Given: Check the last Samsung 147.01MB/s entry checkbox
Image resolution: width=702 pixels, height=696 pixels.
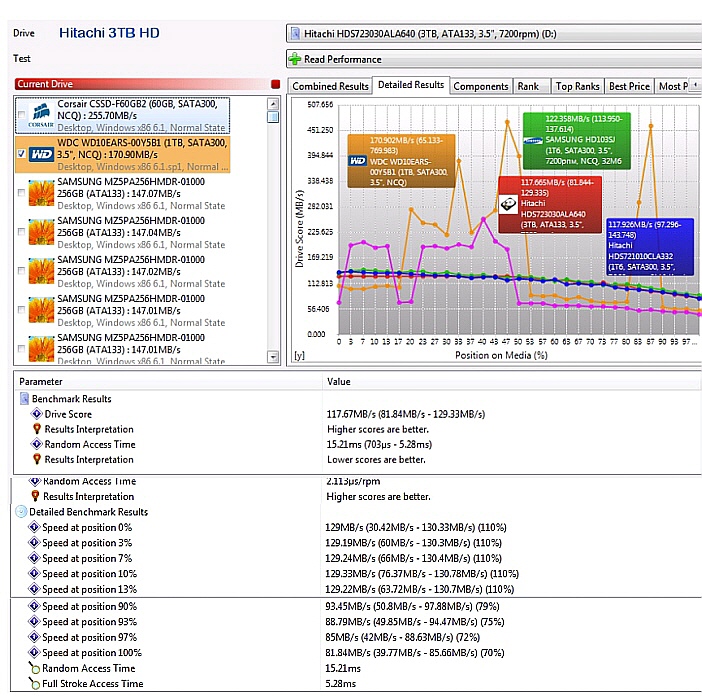Looking at the screenshot, I should pos(21,348).
